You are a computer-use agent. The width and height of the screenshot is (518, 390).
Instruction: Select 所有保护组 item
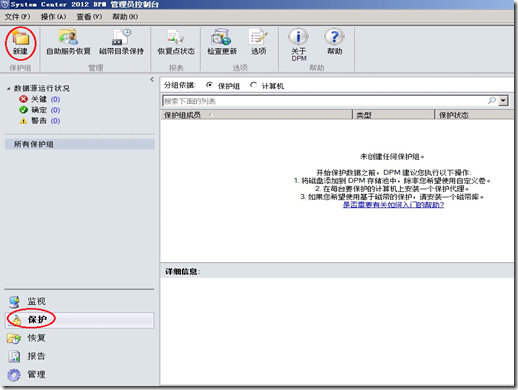(80, 144)
